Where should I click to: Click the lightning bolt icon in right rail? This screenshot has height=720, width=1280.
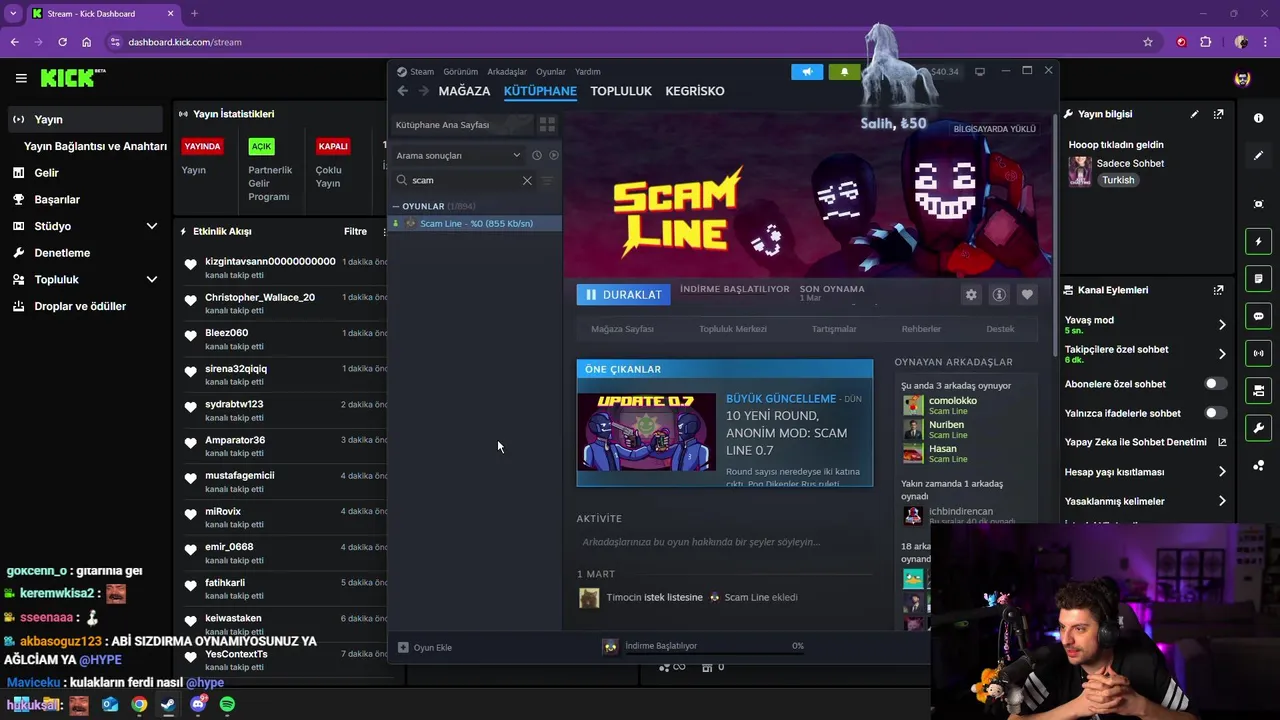[1258, 241]
